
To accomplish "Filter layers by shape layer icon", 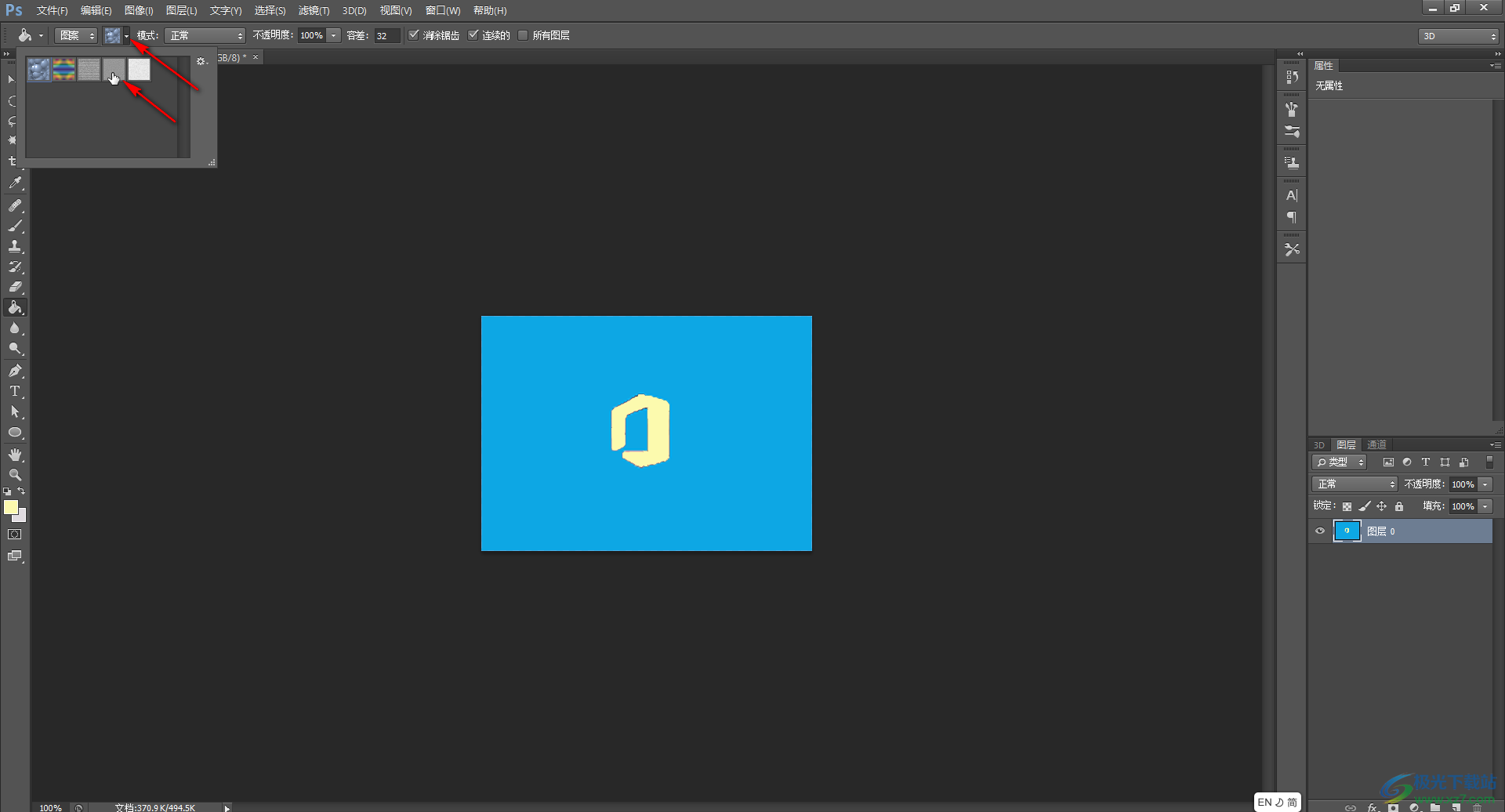I will 1445,462.
